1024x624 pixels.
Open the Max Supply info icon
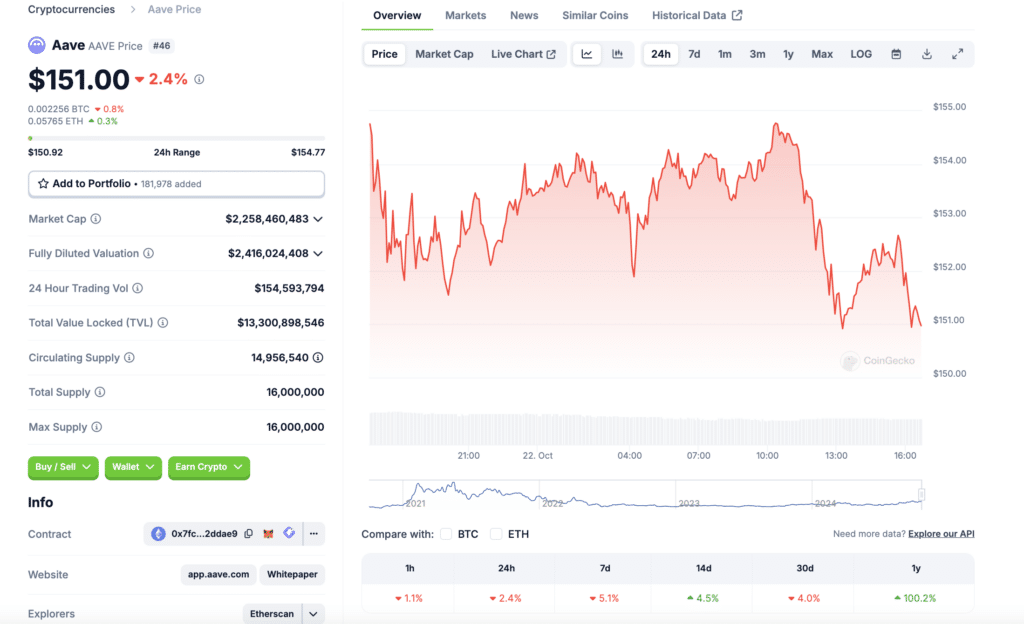[97, 427]
